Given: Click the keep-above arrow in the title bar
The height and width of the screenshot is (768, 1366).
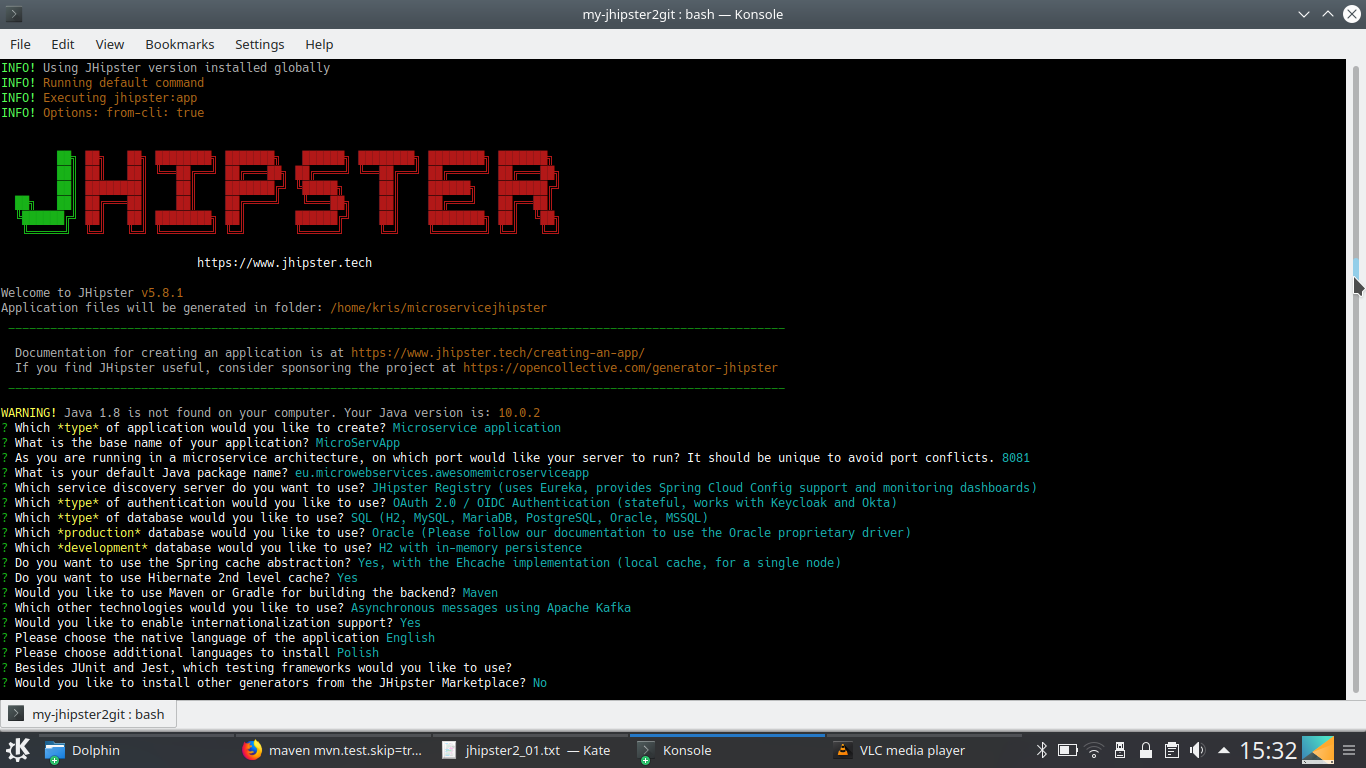Looking at the screenshot, I should [1327, 14].
